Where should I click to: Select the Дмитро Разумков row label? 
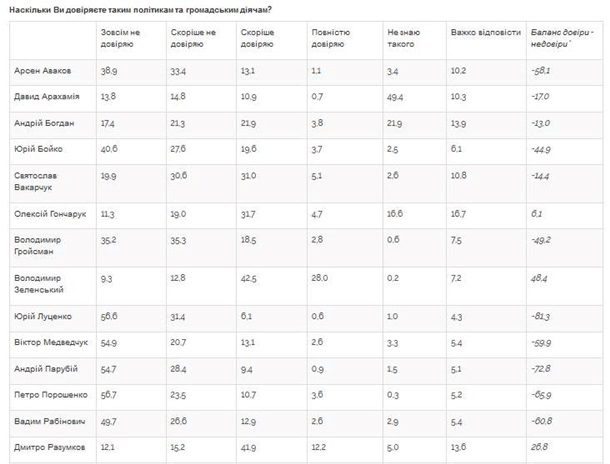pos(49,447)
